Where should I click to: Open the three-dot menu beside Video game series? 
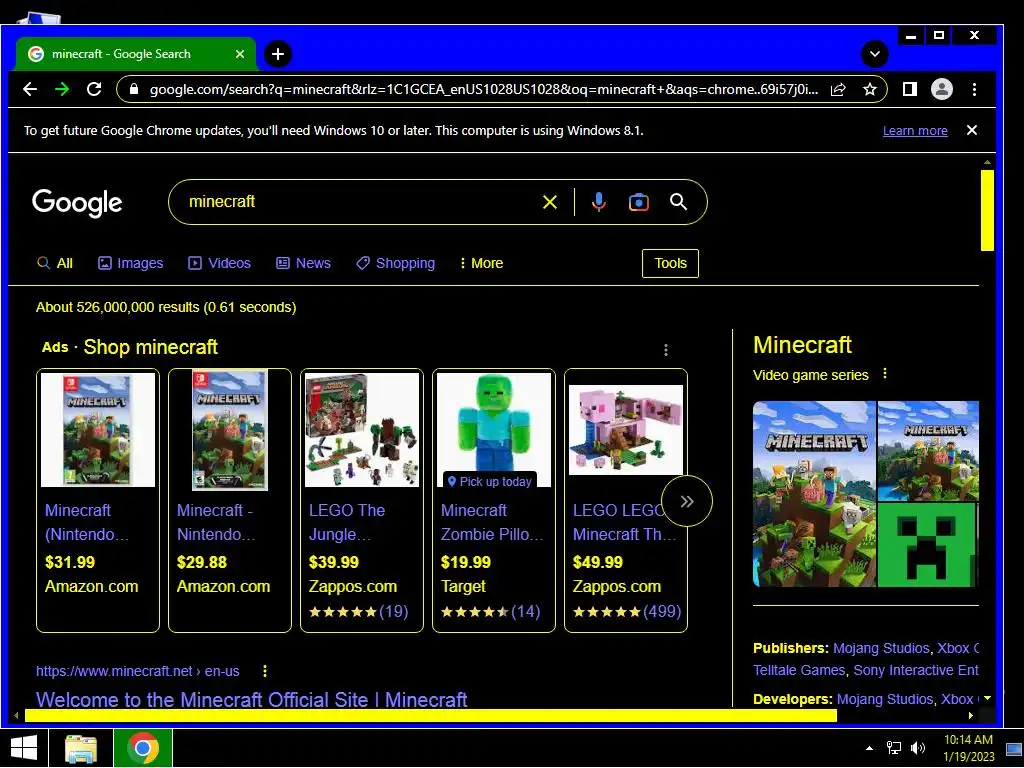(885, 374)
